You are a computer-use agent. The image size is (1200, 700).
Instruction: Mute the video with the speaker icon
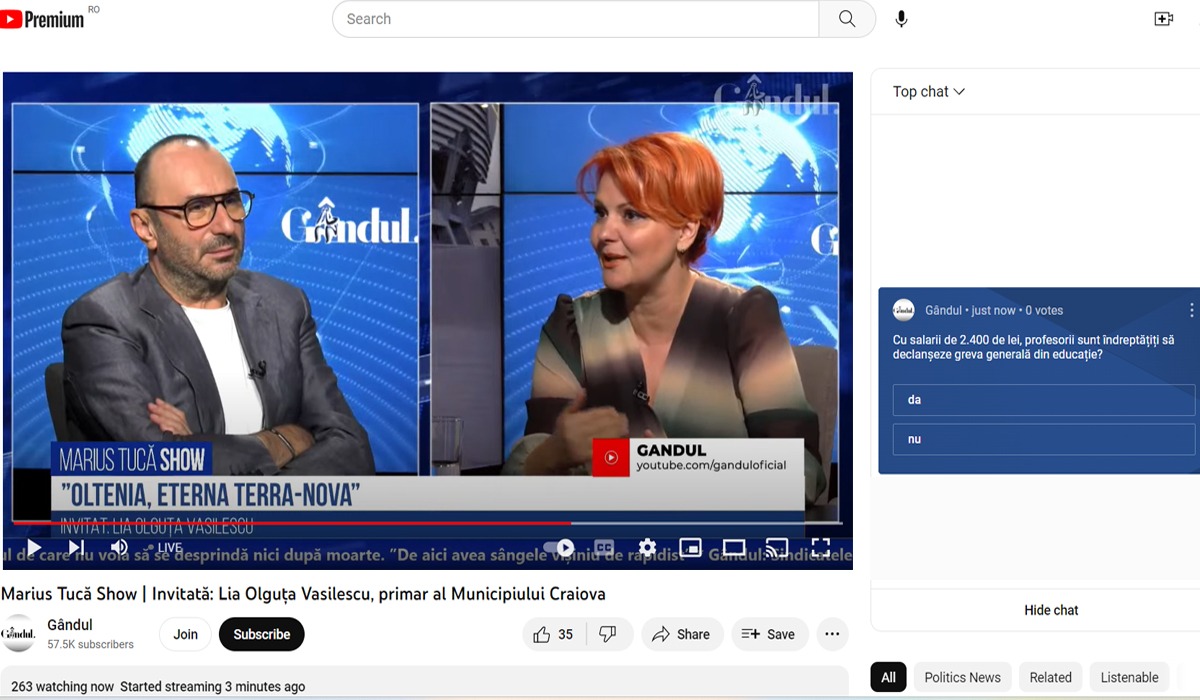point(119,547)
